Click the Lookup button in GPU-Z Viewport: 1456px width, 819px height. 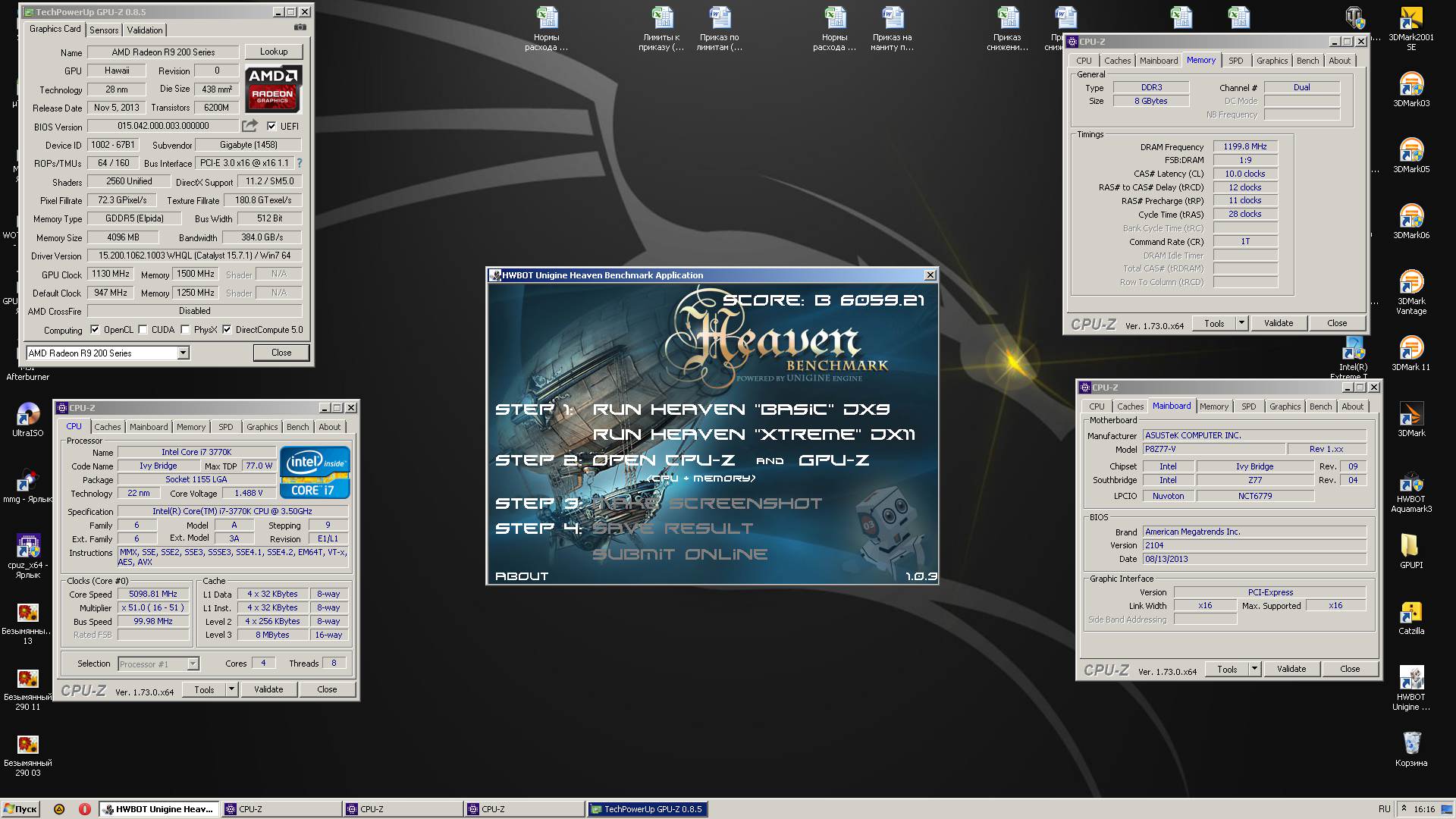pos(274,52)
